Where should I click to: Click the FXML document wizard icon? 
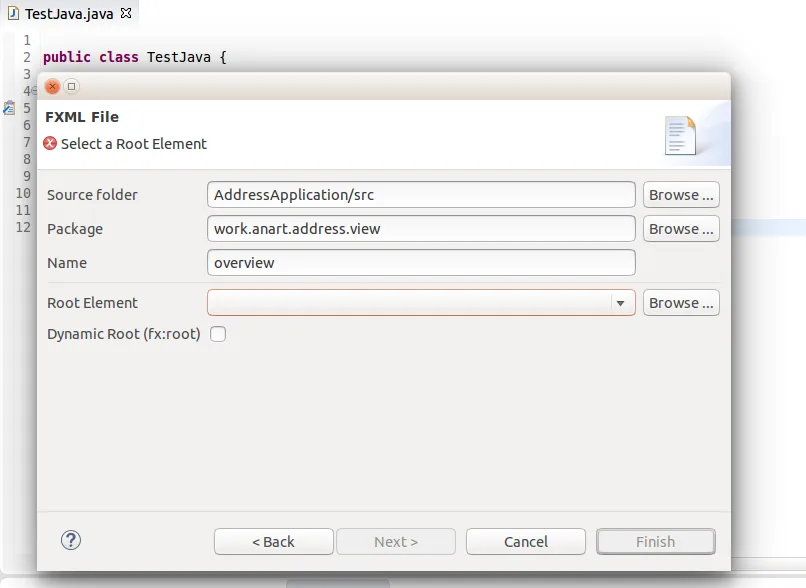[x=680, y=136]
